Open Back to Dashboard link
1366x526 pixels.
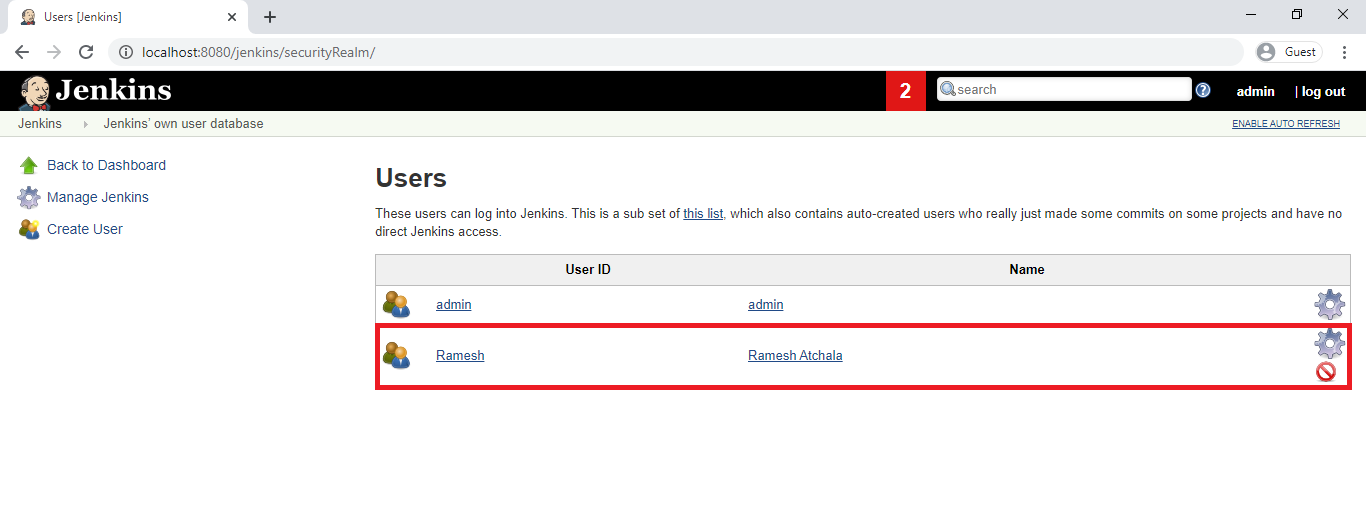click(x=106, y=165)
